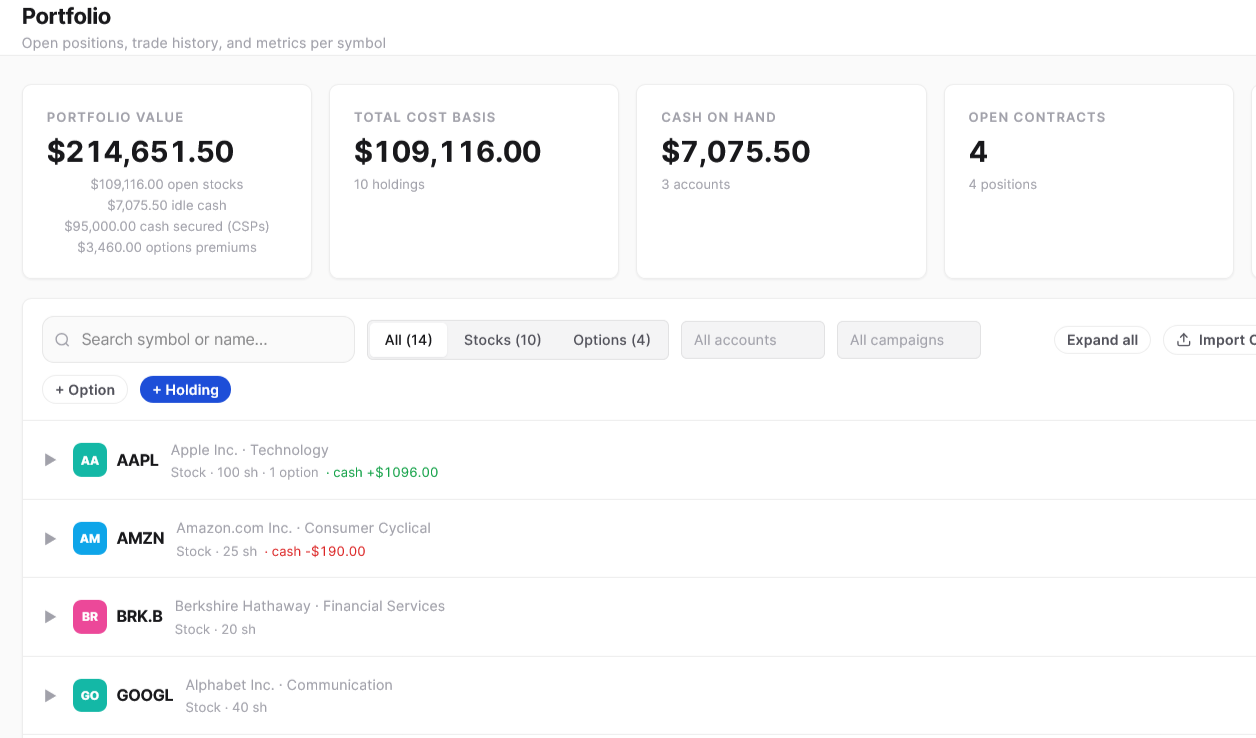Screen dimensions: 1256x738
Task: Click the GOOGL ticker avatar icon
Action: [x=90, y=695]
